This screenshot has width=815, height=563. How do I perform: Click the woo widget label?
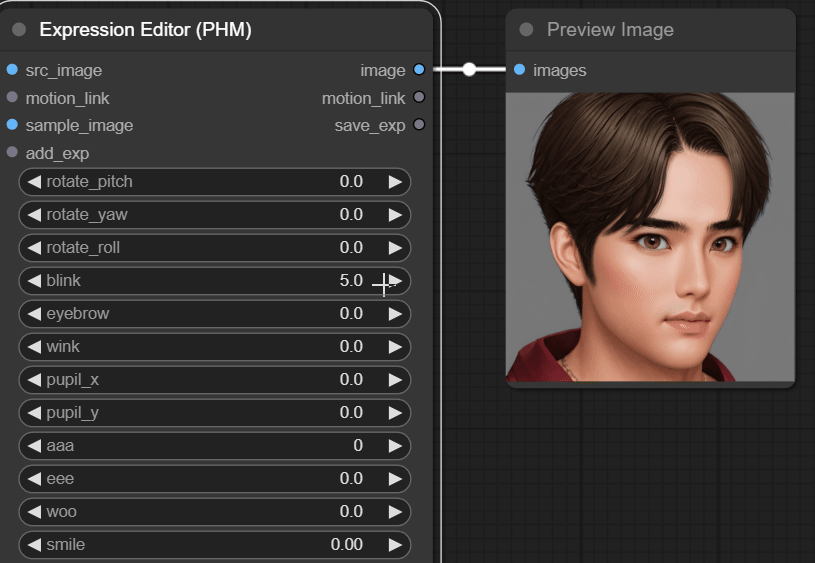(x=61, y=512)
